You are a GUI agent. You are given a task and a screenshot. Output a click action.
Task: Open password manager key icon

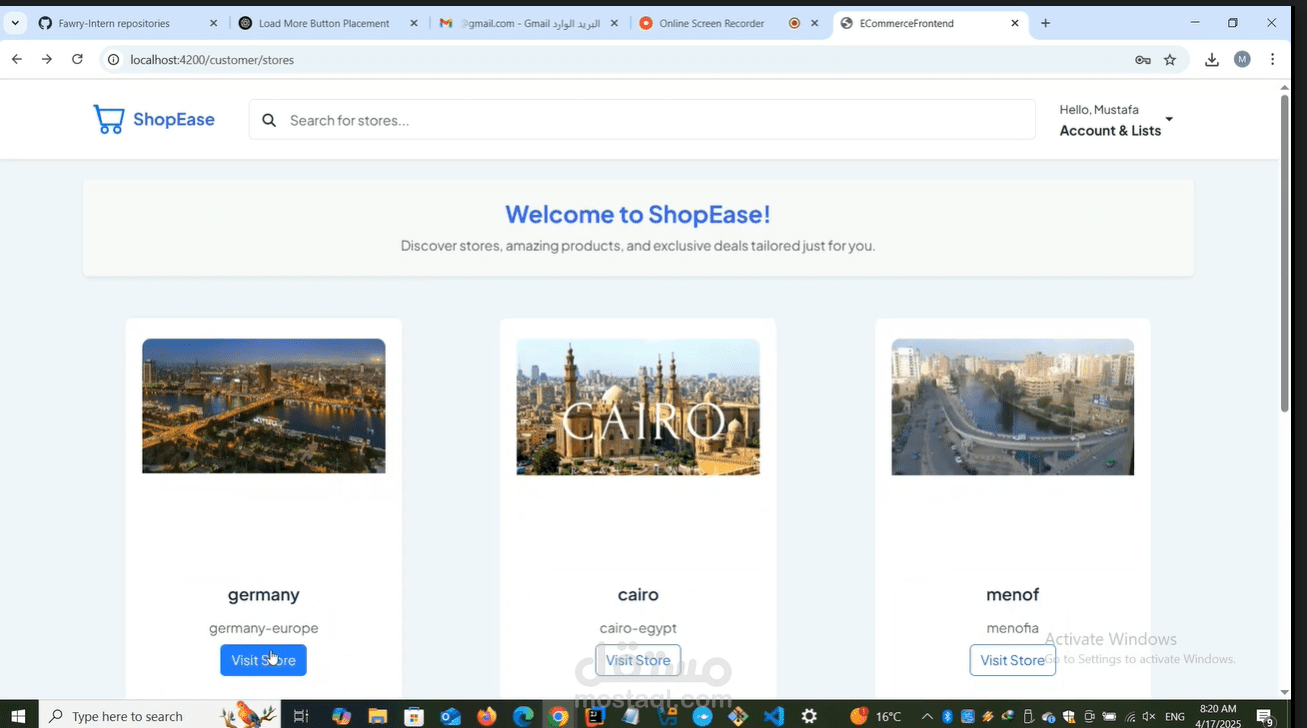1143,60
